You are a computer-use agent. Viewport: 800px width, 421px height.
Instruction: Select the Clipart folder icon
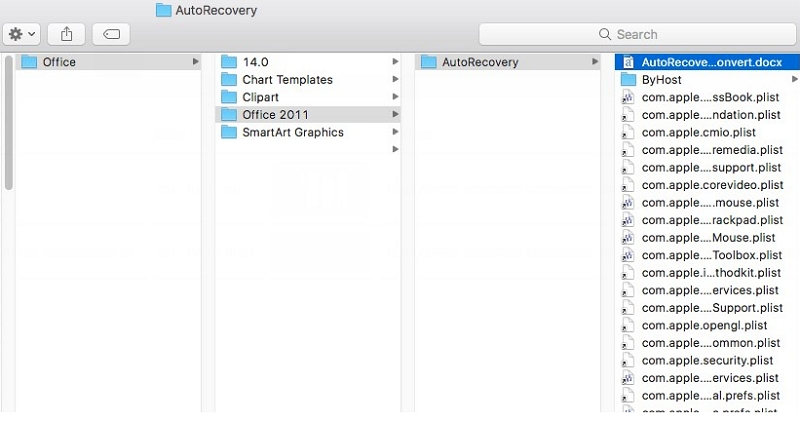click(x=229, y=97)
